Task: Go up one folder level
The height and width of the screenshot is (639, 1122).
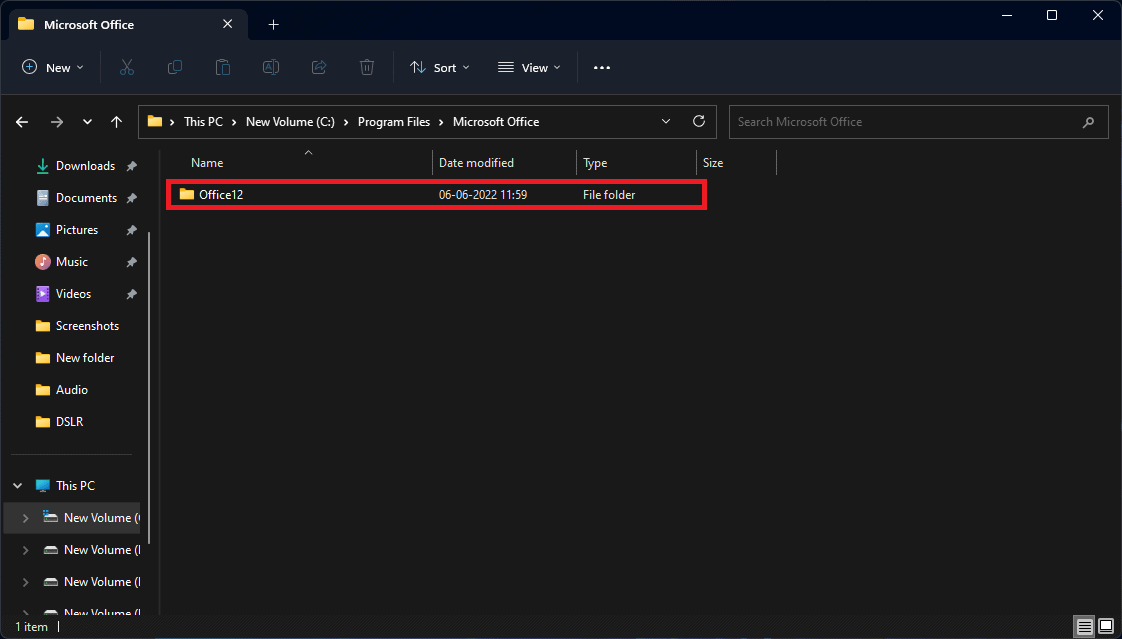Action: click(x=116, y=122)
